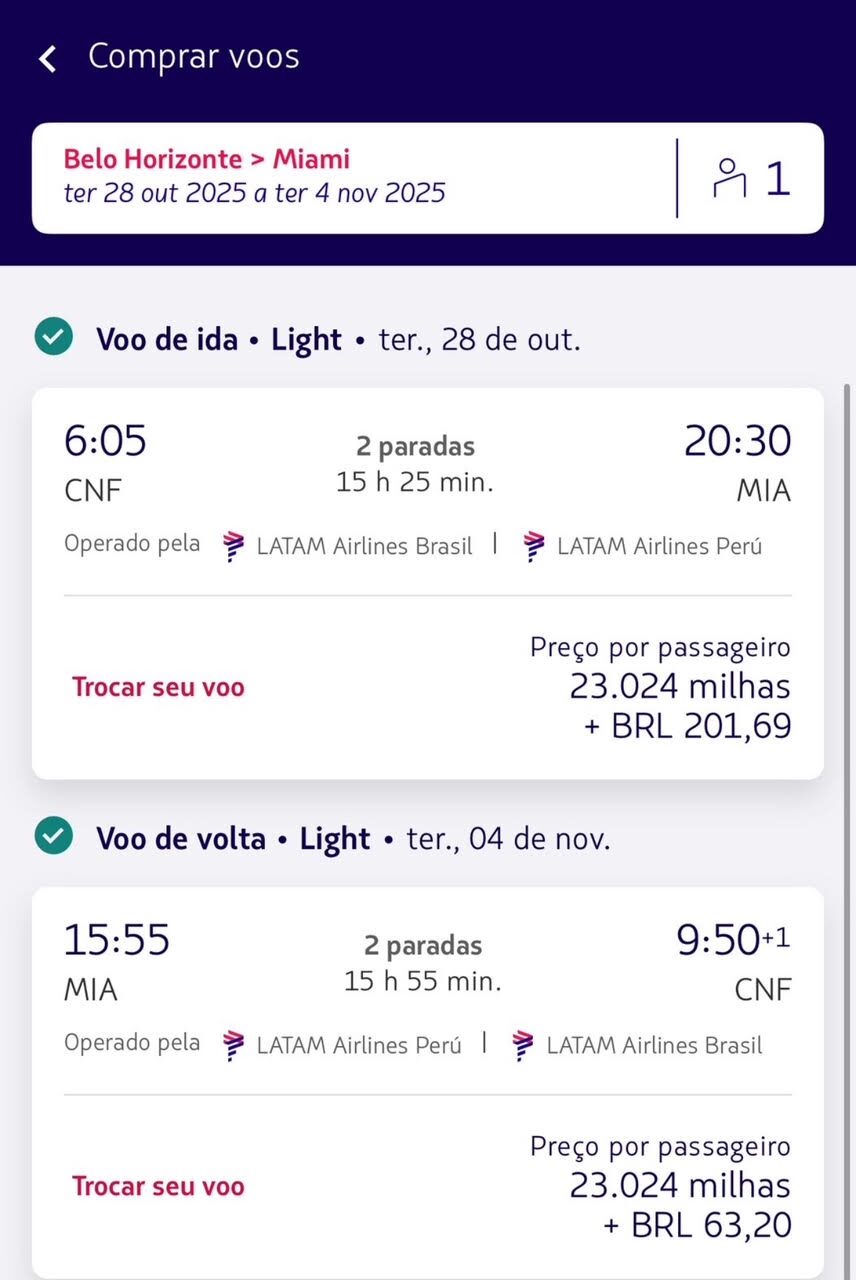Tap the outbound flight green checkmark
Viewport: 856px width, 1280px height.
[x=53, y=338]
